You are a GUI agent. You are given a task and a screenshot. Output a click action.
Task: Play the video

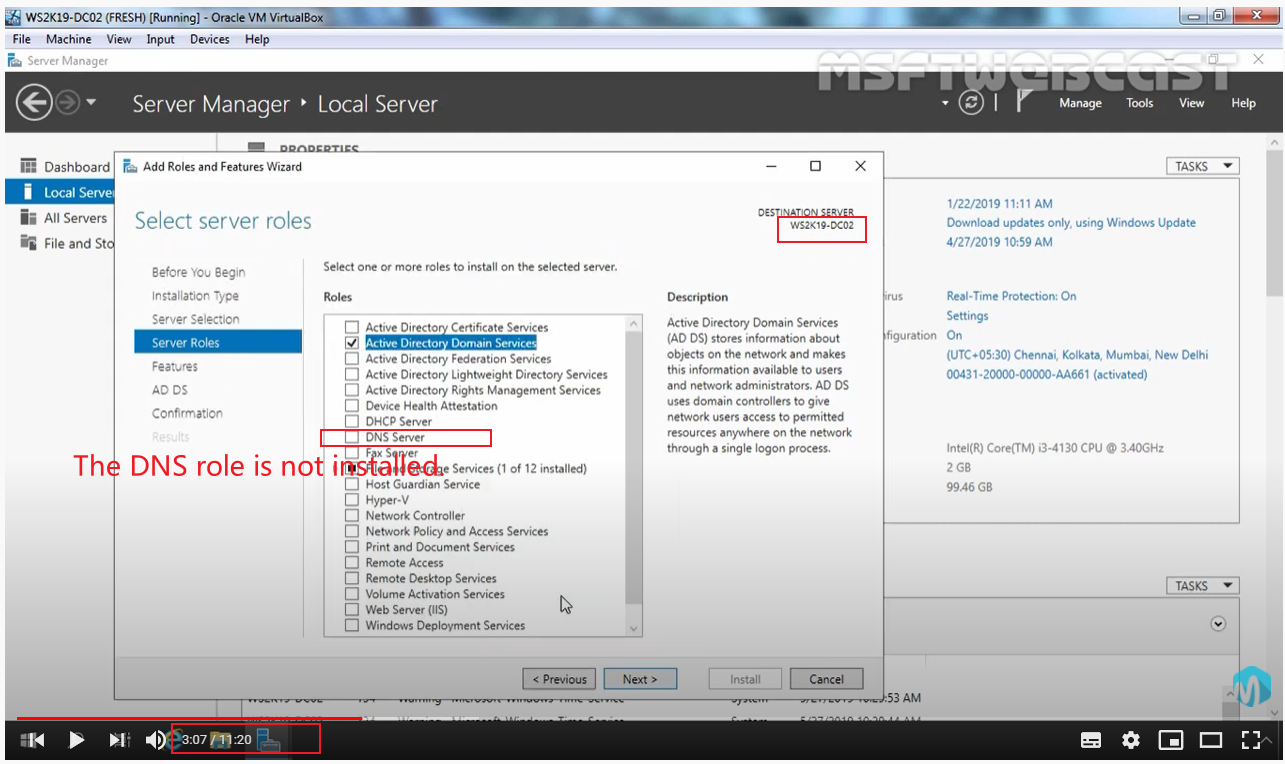pyautogui.click(x=76, y=740)
